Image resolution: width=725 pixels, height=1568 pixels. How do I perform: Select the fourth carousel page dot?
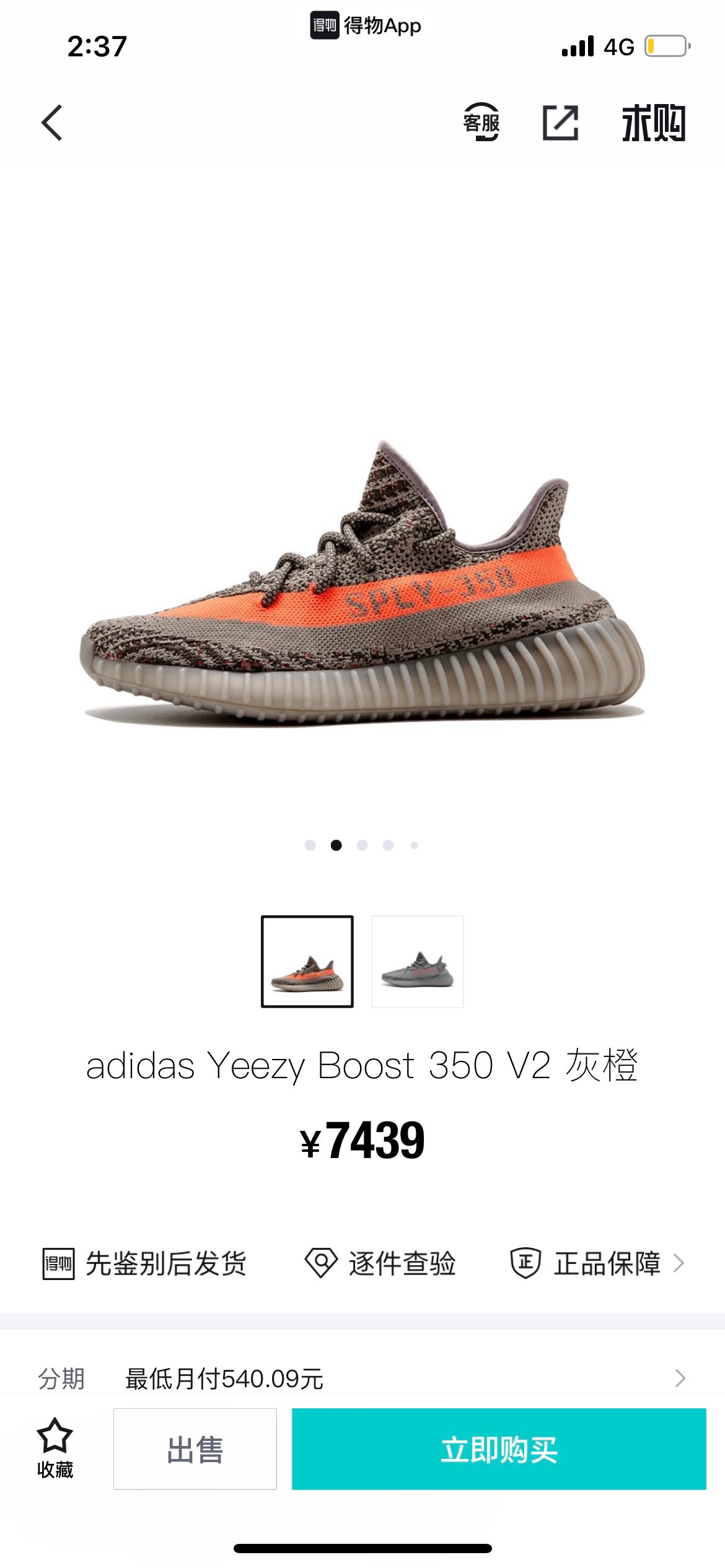click(389, 845)
